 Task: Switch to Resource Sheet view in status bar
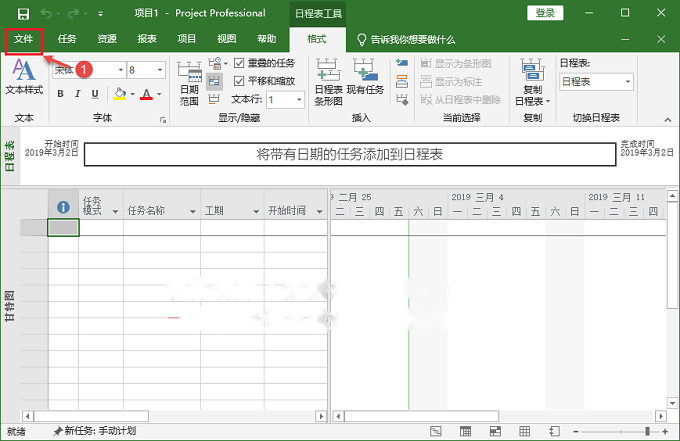[524, 431]
